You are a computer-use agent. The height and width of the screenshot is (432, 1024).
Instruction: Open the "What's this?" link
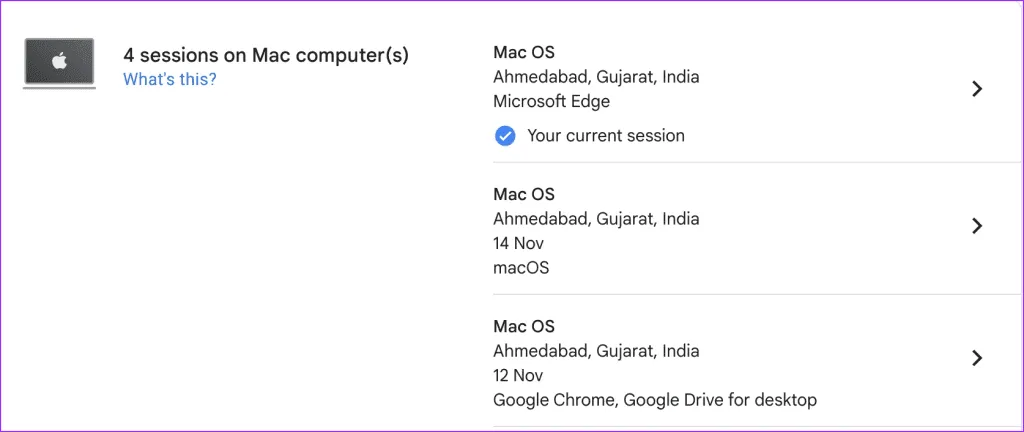coord(169,79)
